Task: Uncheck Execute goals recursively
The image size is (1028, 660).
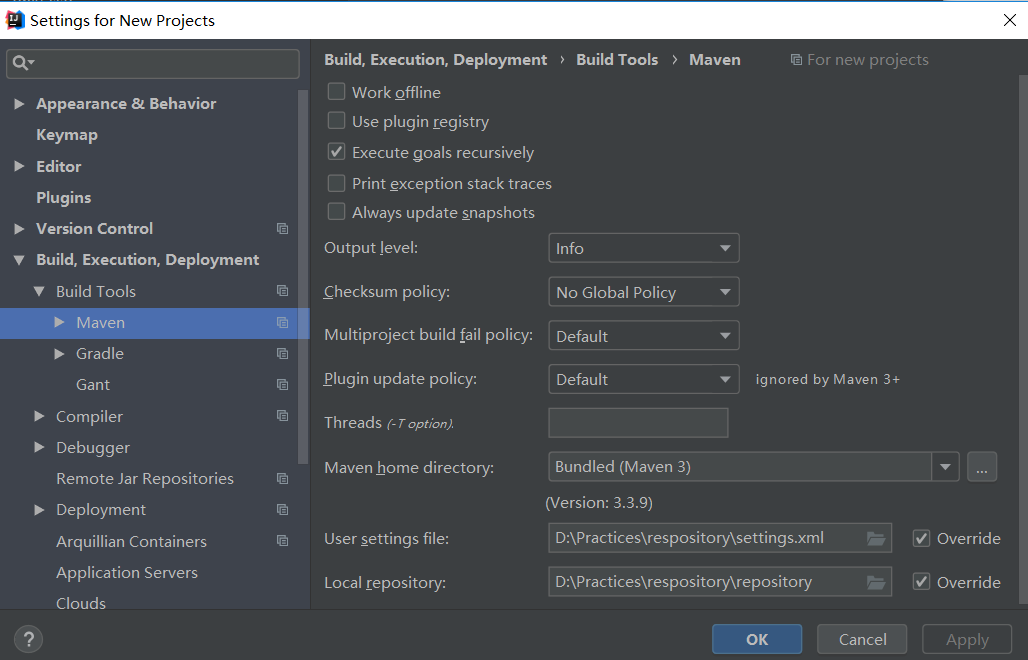Action: [x=337, y=153]
